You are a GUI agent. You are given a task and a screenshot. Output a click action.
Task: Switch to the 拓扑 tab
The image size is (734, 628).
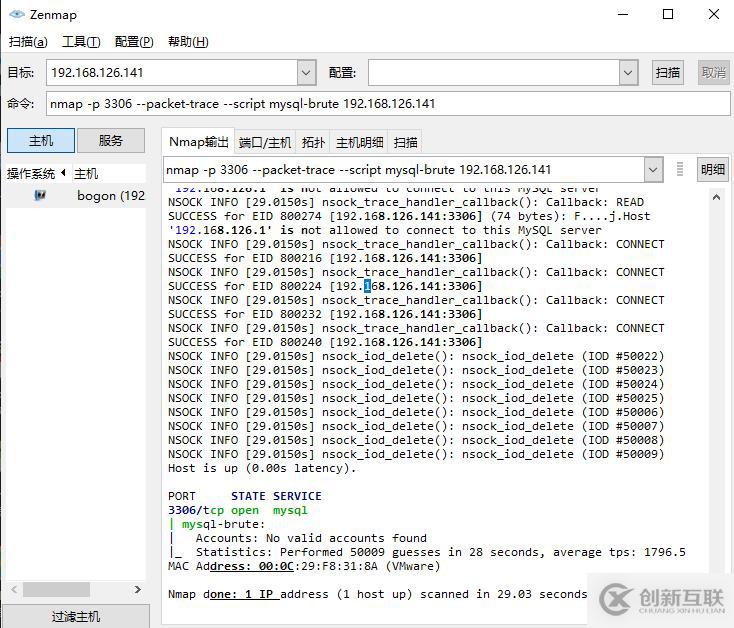(x=313, y=142)
